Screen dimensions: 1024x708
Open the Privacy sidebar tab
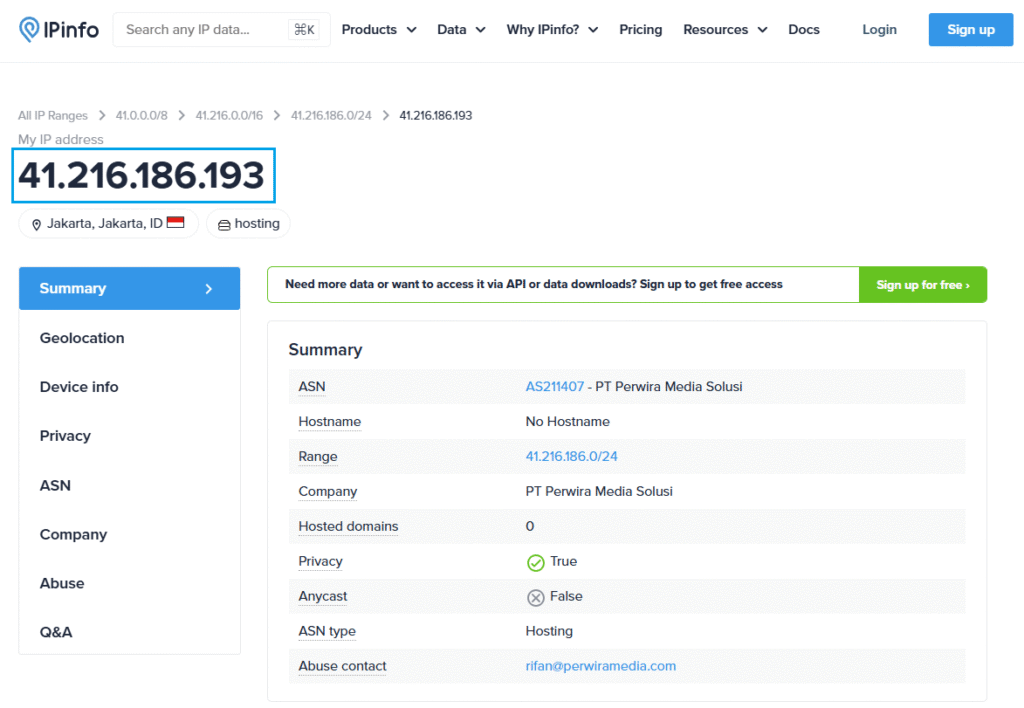(129, 436)
